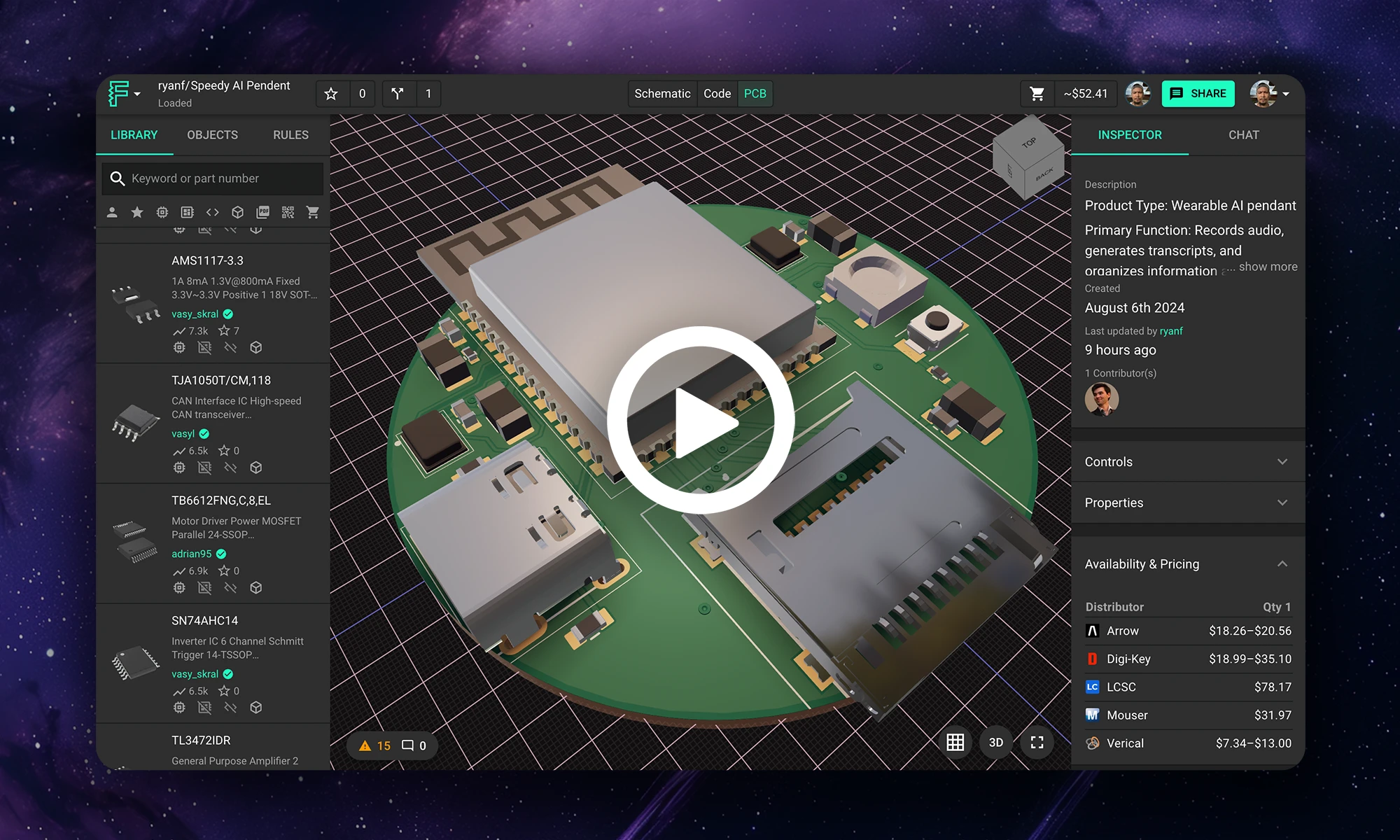This screenshot has height=840, width=1400.
Task: Enter fullscreen with the expand icon
Action: 1037,743
